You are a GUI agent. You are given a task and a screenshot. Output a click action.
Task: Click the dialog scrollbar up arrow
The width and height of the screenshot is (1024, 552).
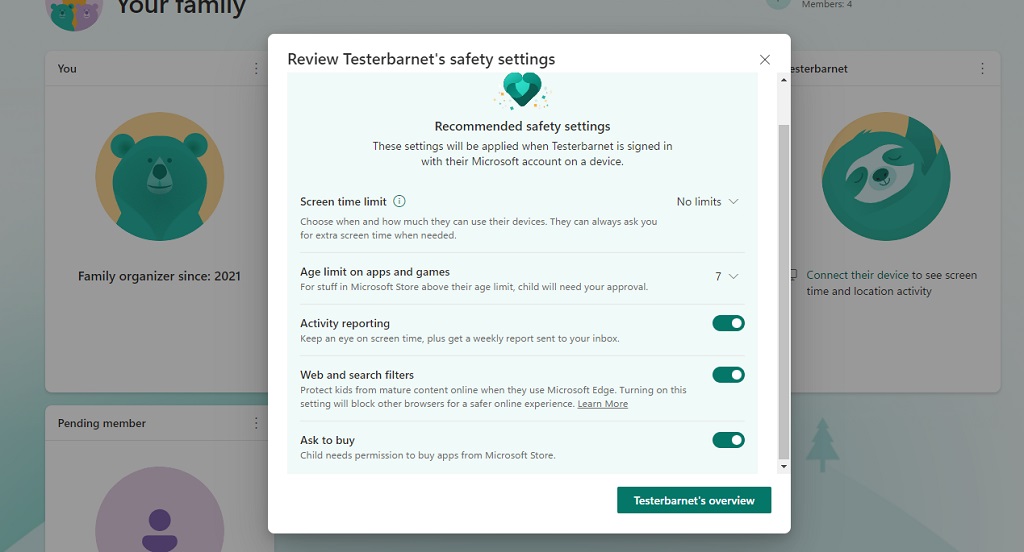coord(784,80)
